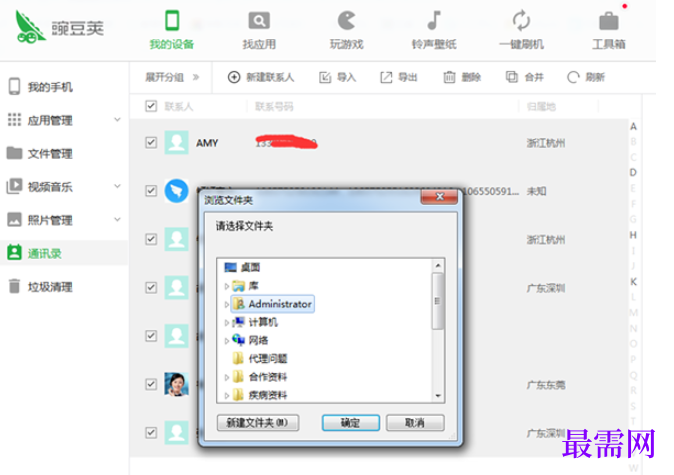
Task: Uncheck the 广东东莞 contact's checkbox
Action: click(x=151, y=384)
